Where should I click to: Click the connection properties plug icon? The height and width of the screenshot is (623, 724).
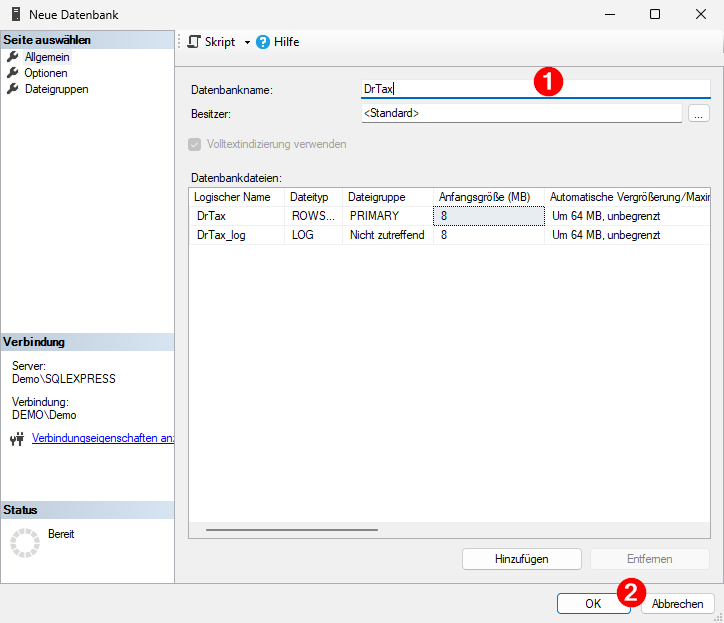click(17, 439)
